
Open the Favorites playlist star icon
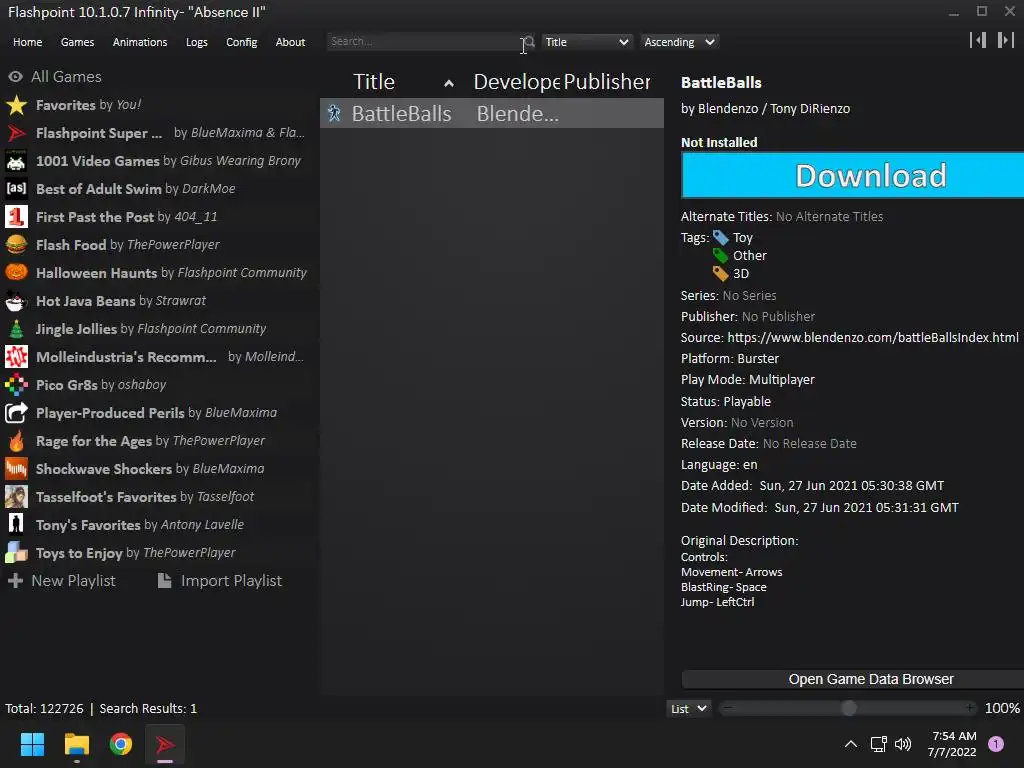point(16,105)
